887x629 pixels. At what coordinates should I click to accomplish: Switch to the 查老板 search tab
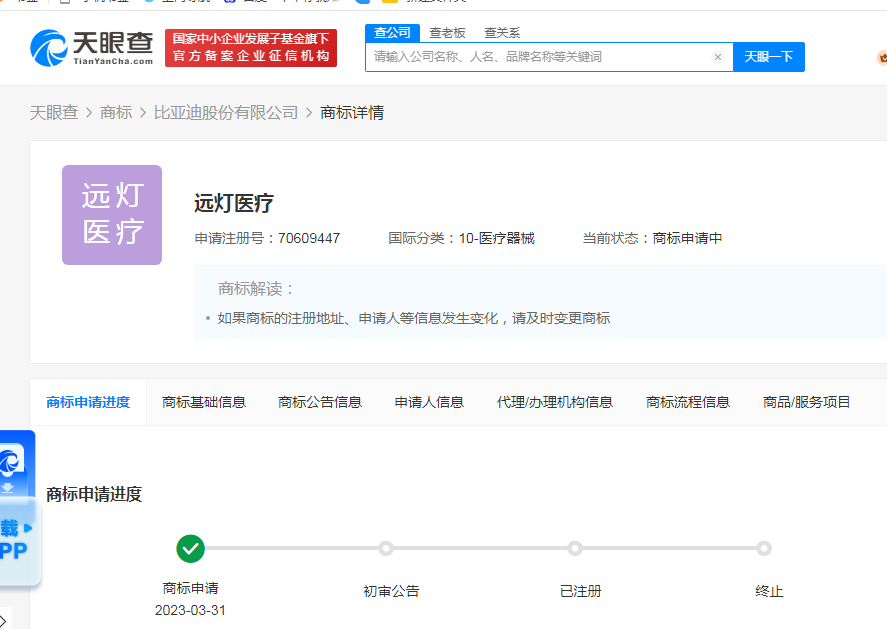[447, 33]
